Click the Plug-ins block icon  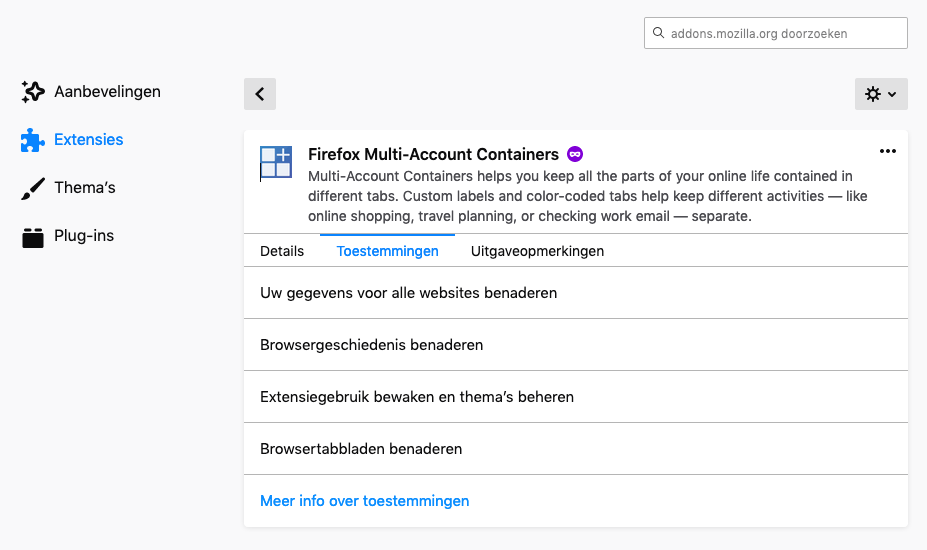33,237
